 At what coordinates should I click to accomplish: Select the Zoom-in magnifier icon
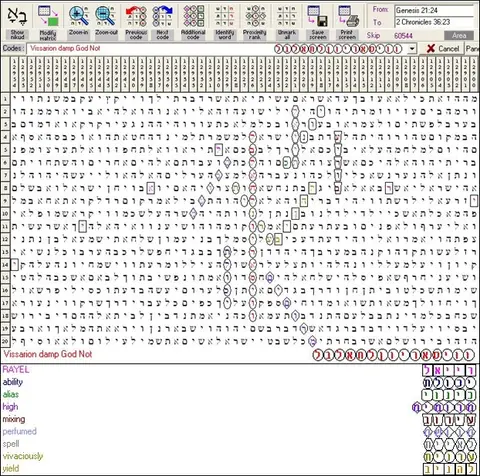click(x=79, y=16)
